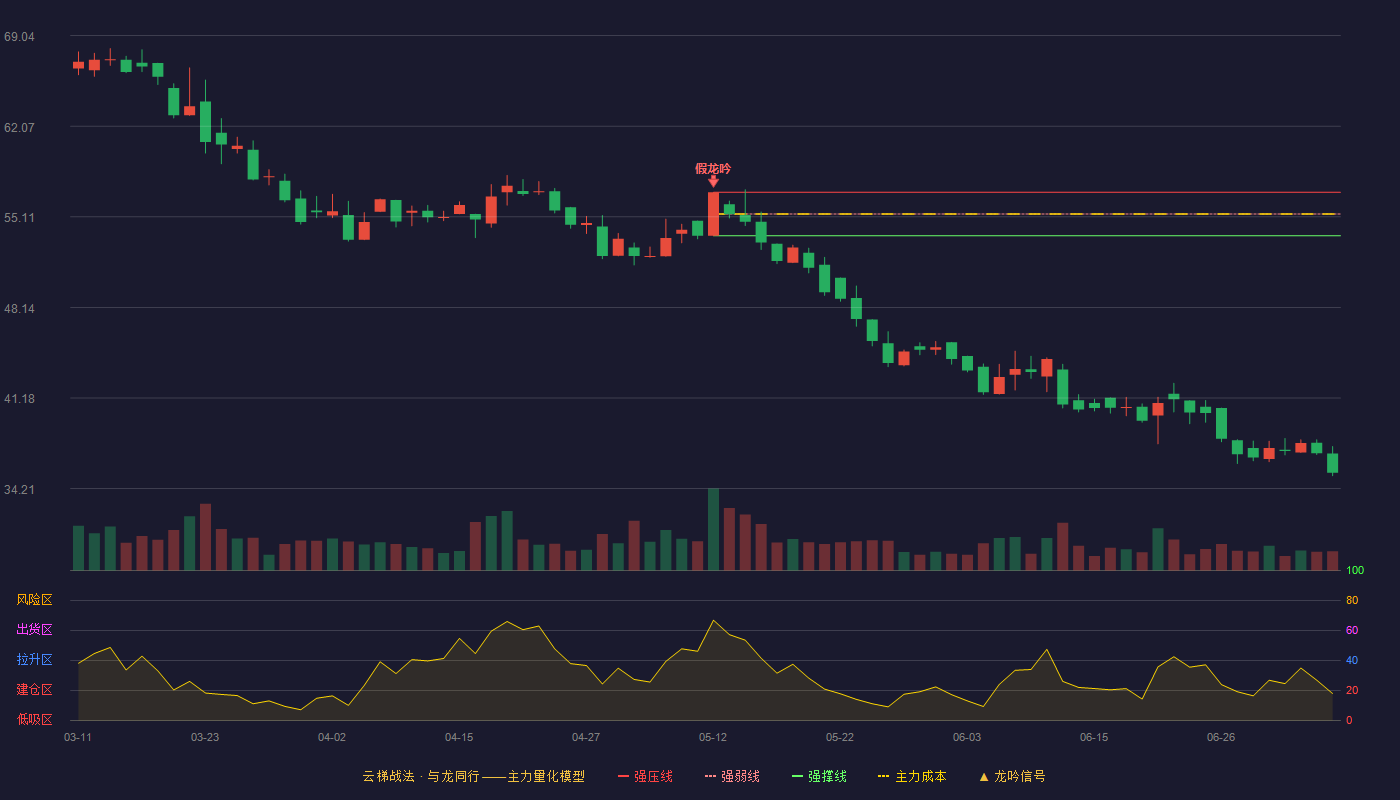
Task: Click the red 强压线 horizontal line
Action: pos(1030,192)
